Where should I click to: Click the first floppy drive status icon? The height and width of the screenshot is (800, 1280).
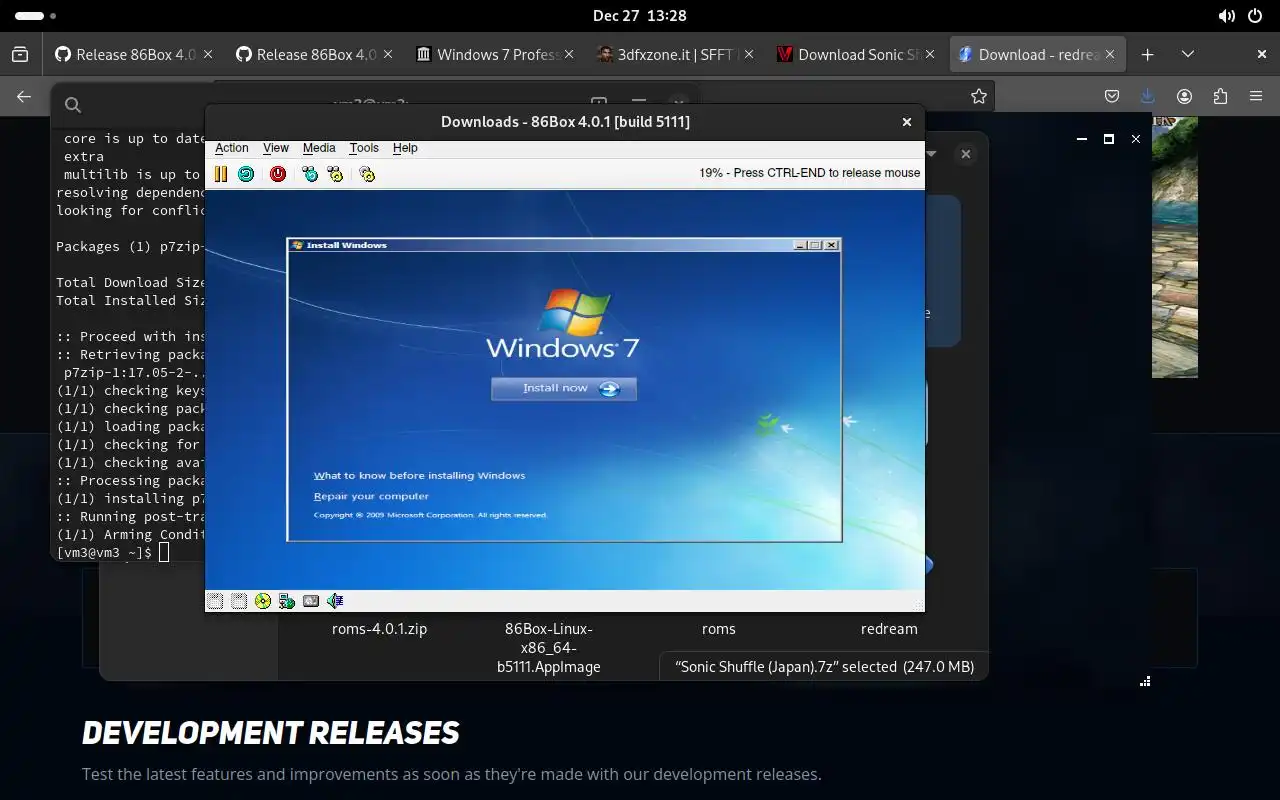pyautogui.click(x=214, y=601)
